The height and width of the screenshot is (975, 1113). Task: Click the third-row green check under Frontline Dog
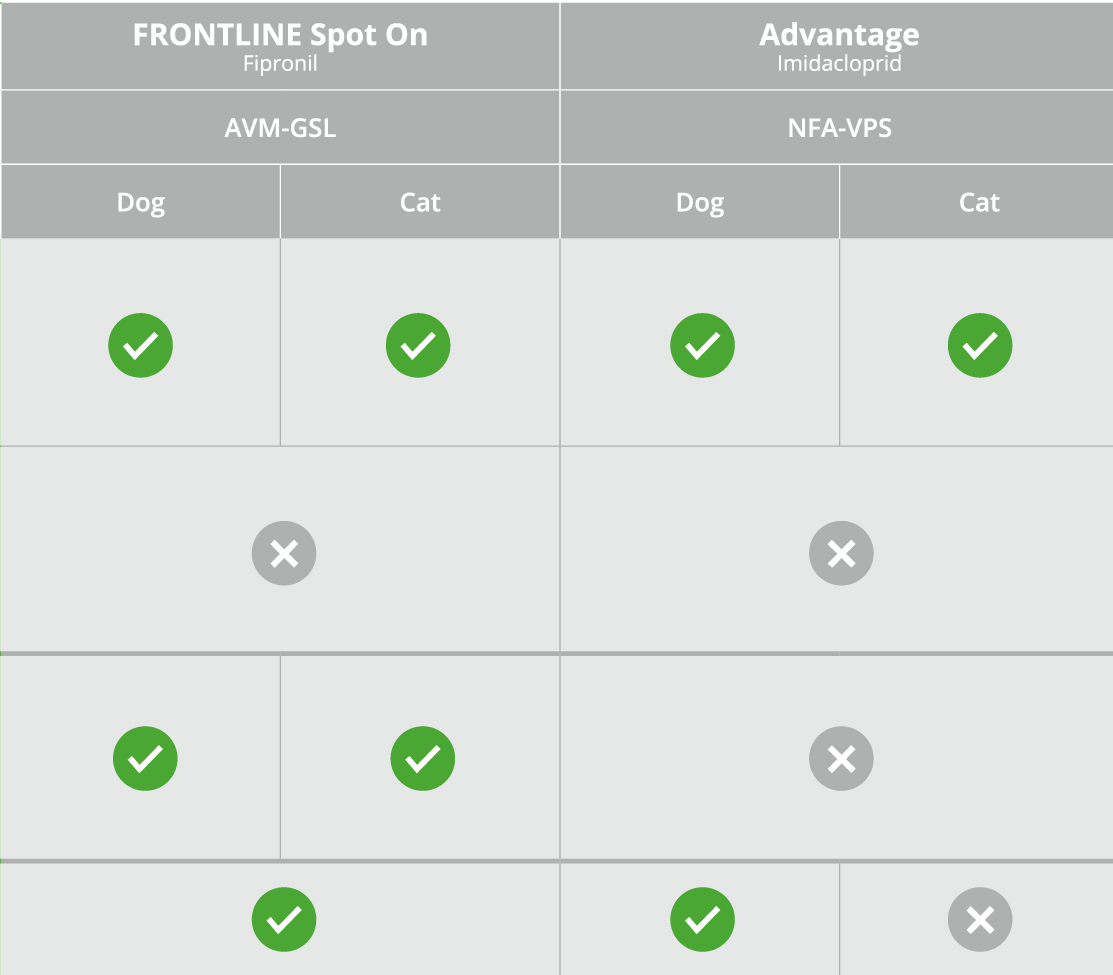(145, 758)
